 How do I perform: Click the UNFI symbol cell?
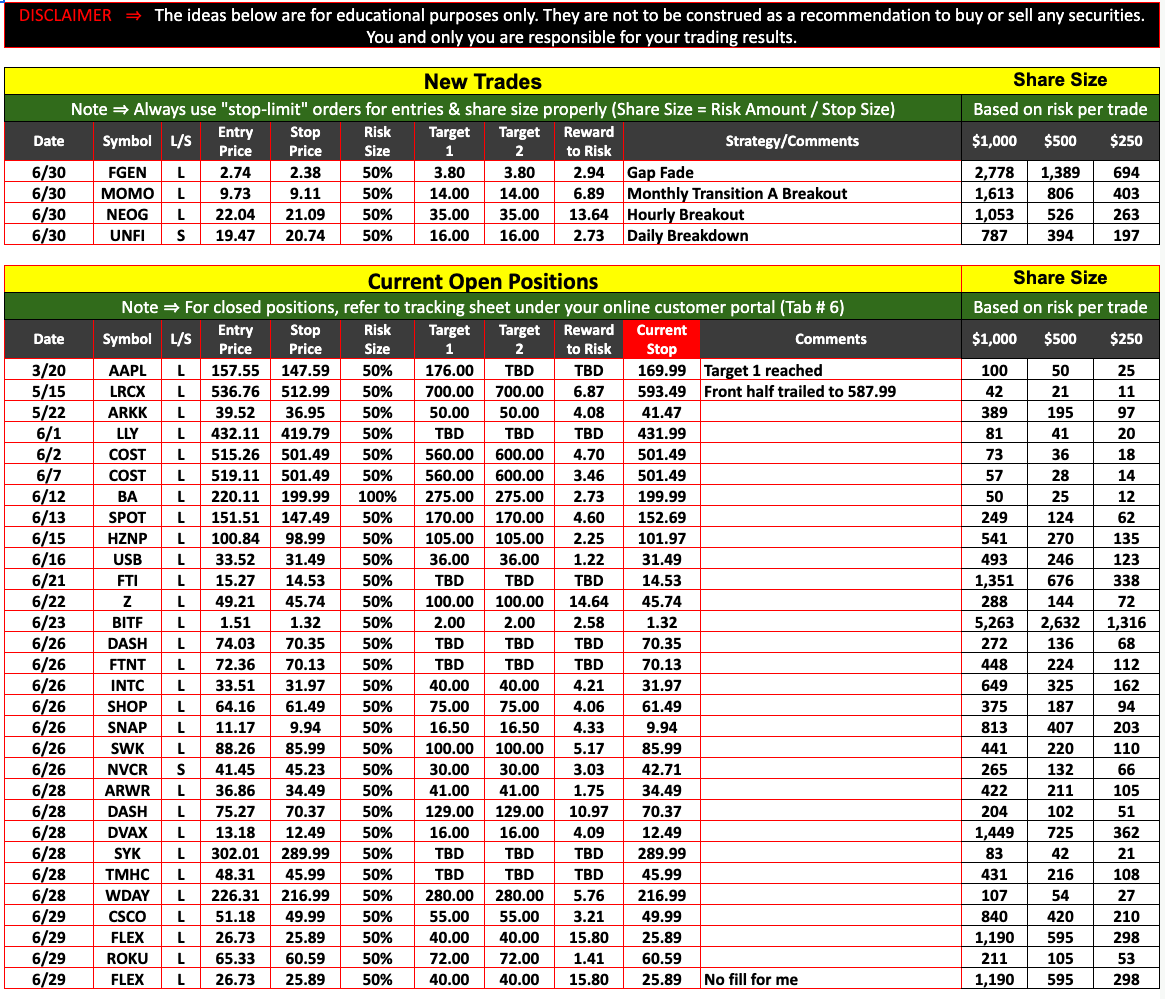(127, 236)
